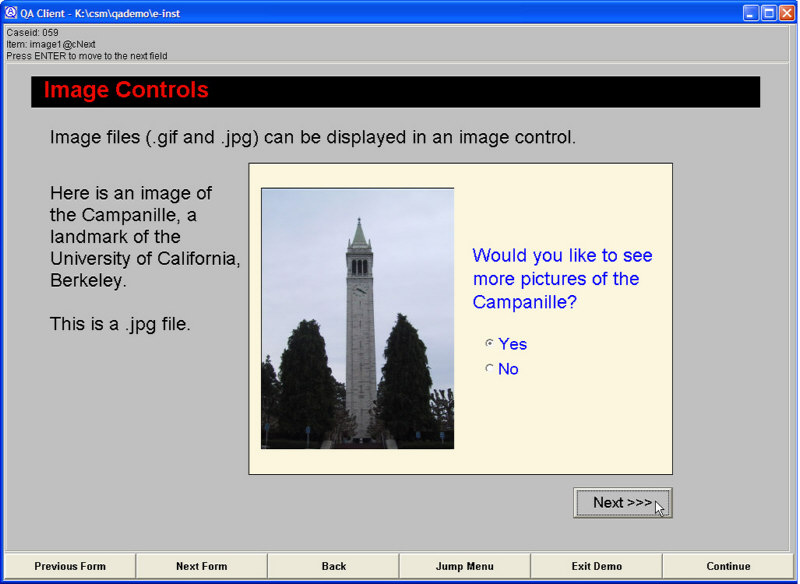
Task: Click 'Press ENTER to move to the next field'
Action: click(x=87, y=56)
